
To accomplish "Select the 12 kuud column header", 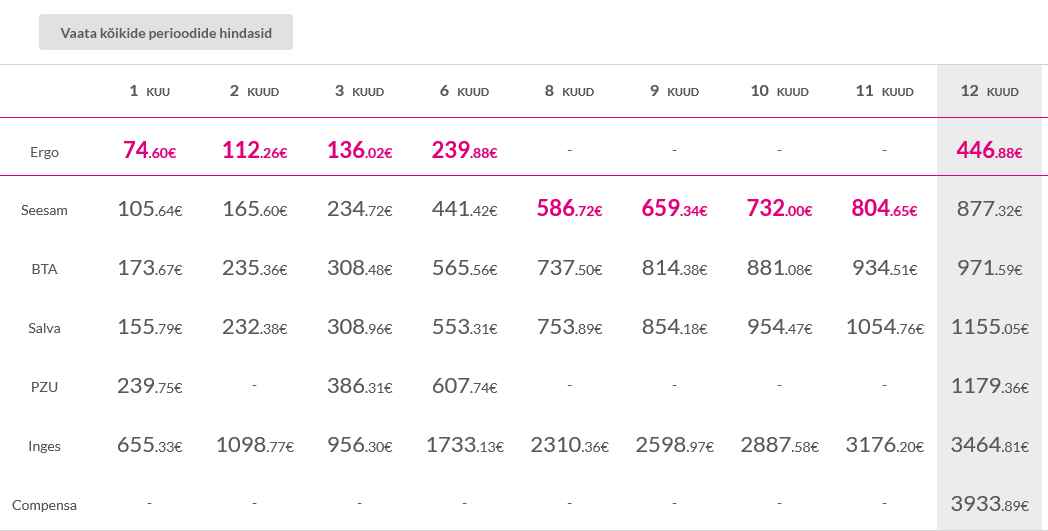I will click(989, 91).
